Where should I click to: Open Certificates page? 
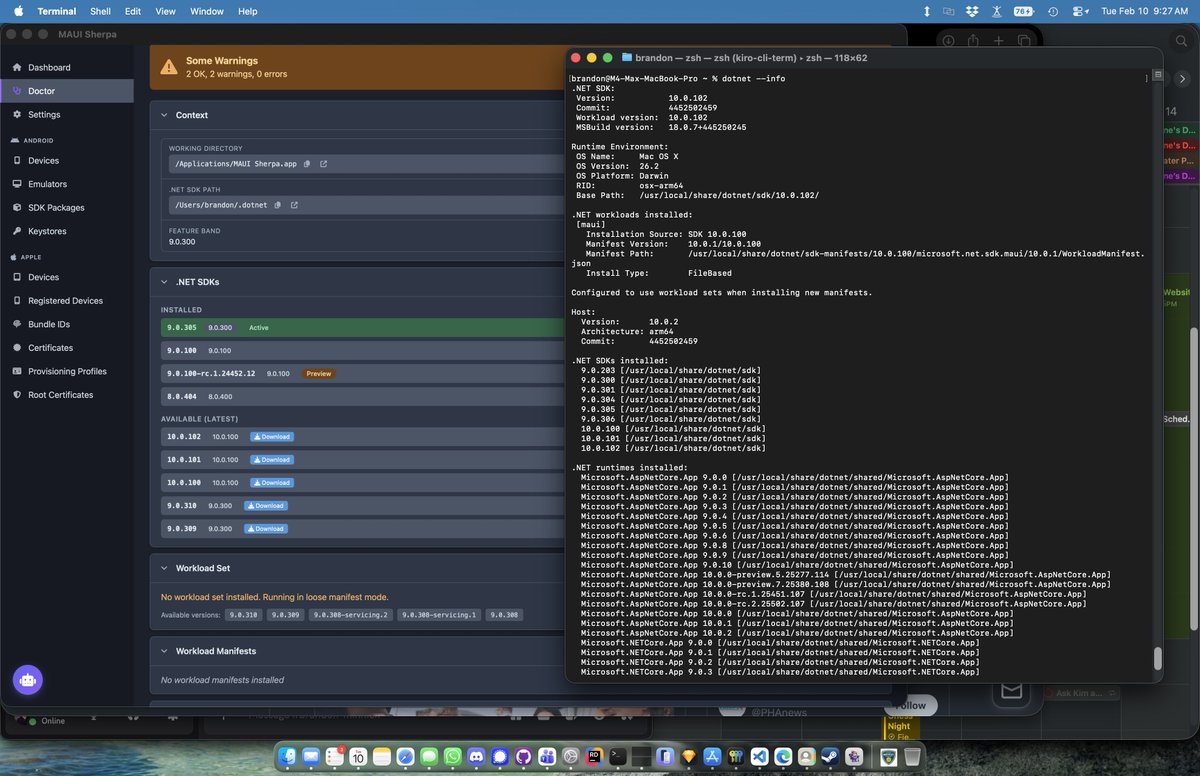[66, 347]
